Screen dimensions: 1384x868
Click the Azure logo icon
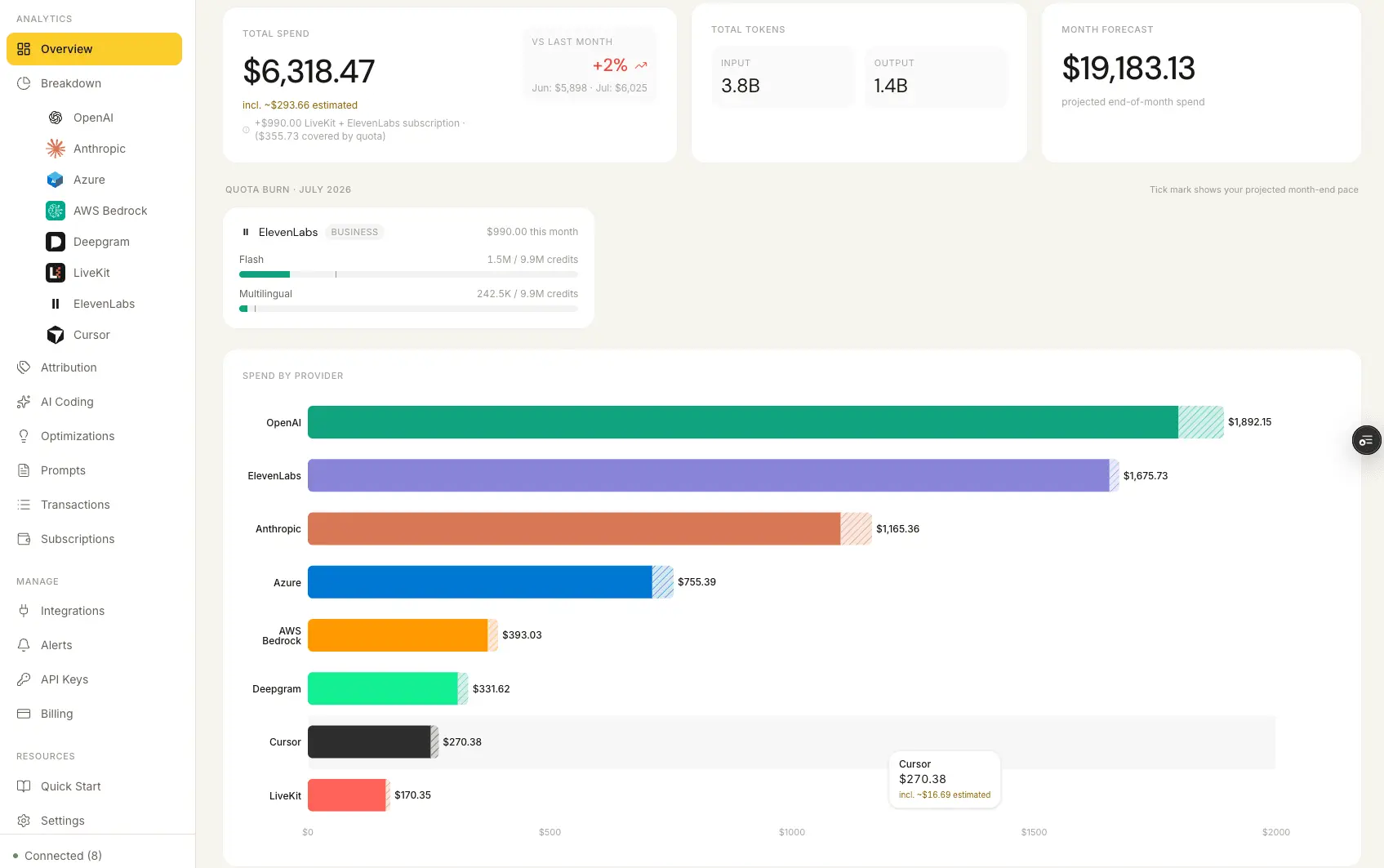pyautogui.click(x=56, y=180)
